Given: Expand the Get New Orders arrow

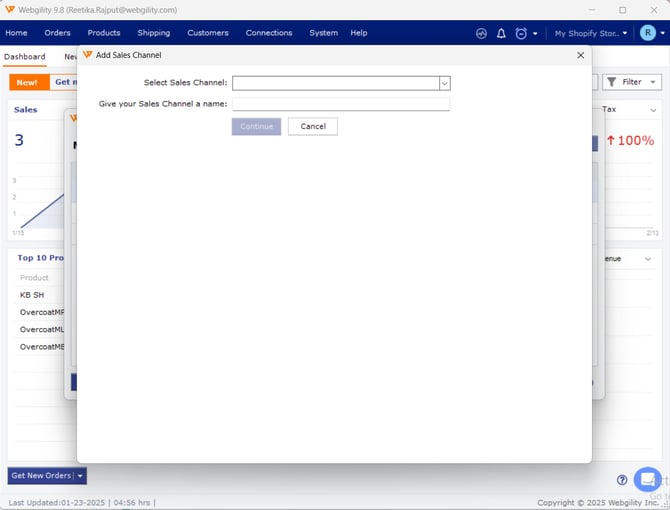Looking at the screenshot, I should coord(81,476).
